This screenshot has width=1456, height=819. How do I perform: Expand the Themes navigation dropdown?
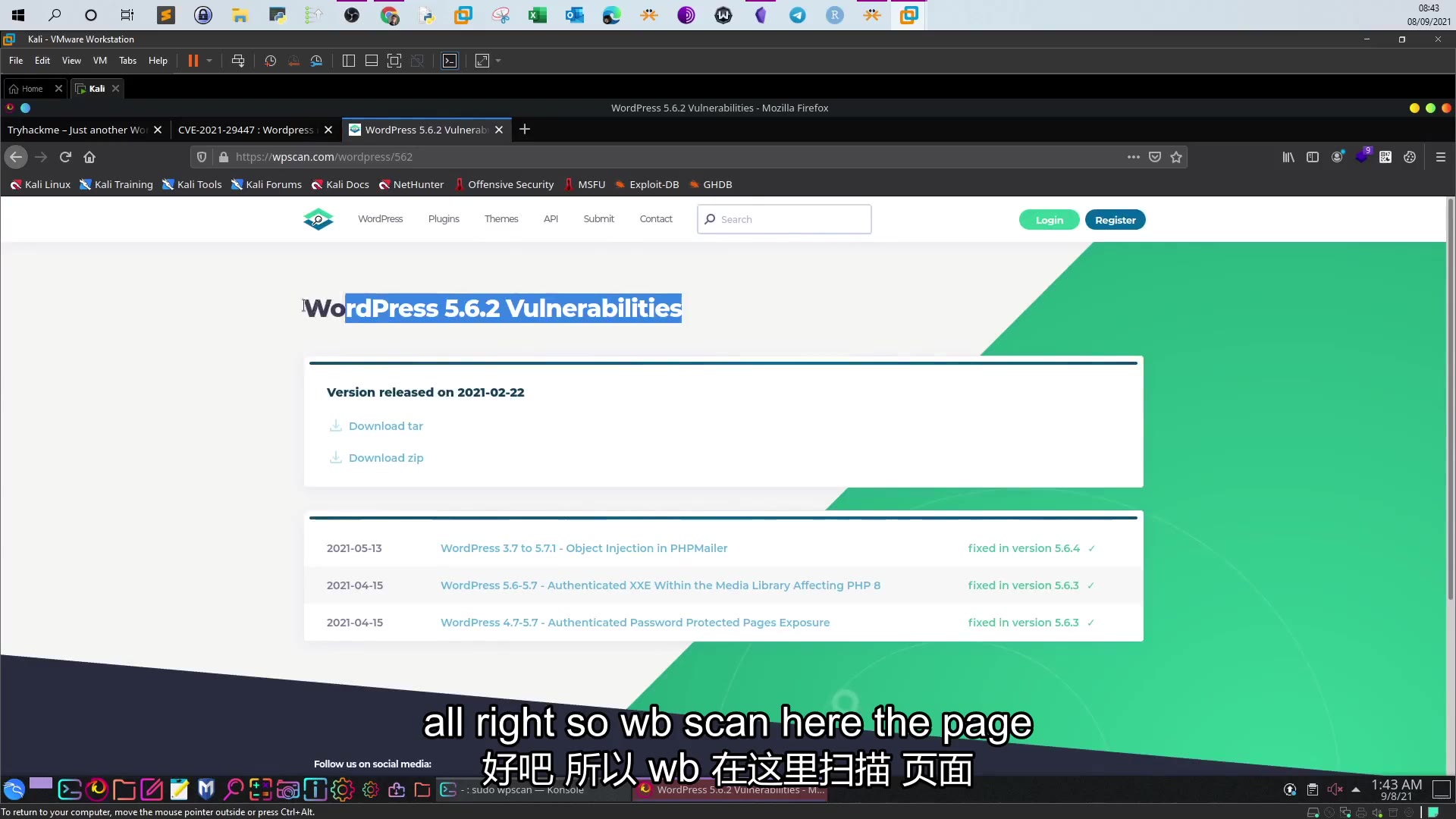tap(500, 219)
